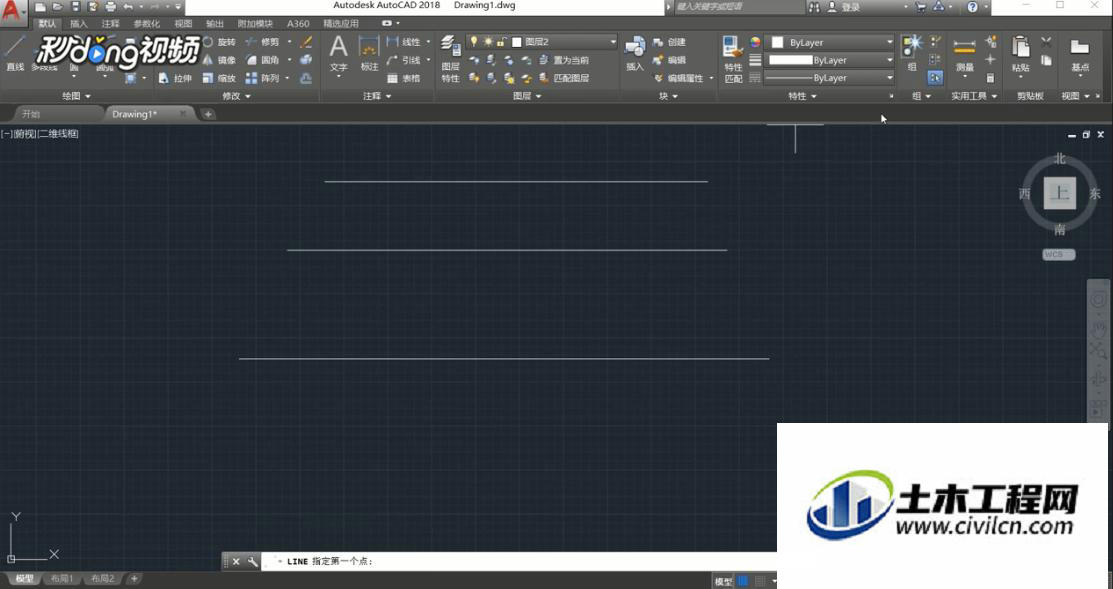Click the 拉伸 (Stretch) tool
Screen dimensions: 1113x589
point(175,78)
